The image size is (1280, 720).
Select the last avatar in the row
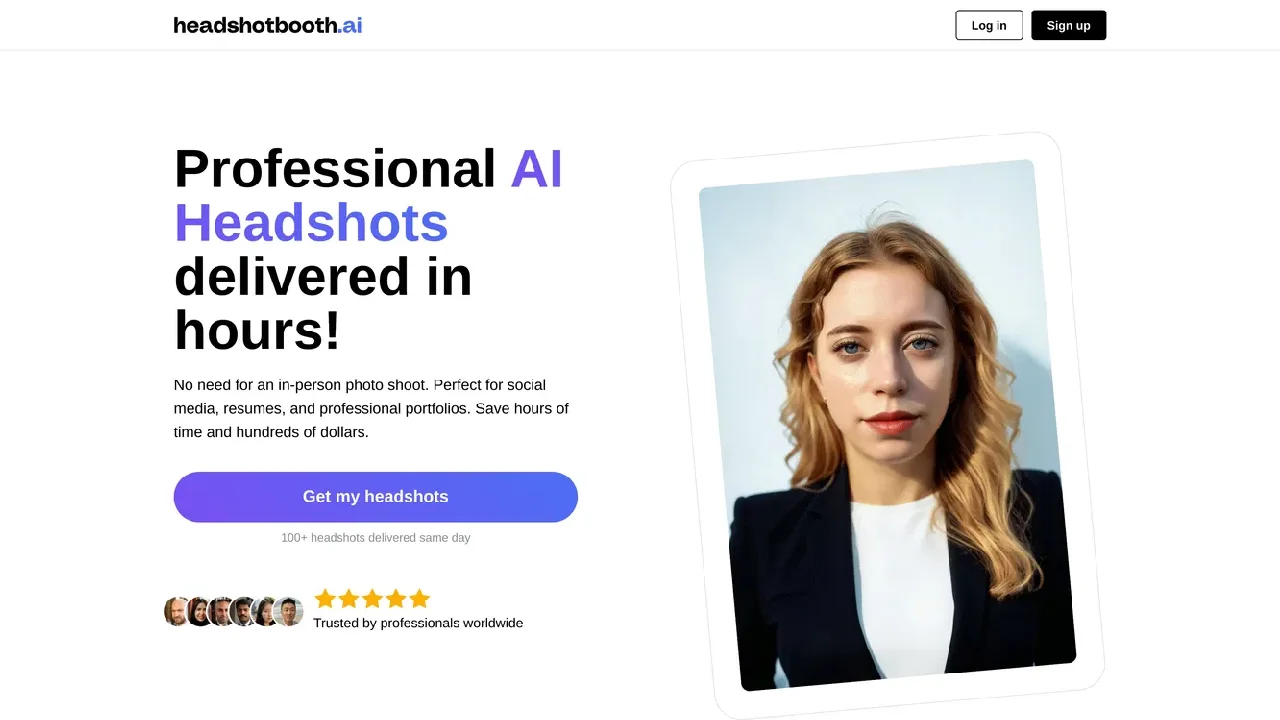(x=288, y=612)
